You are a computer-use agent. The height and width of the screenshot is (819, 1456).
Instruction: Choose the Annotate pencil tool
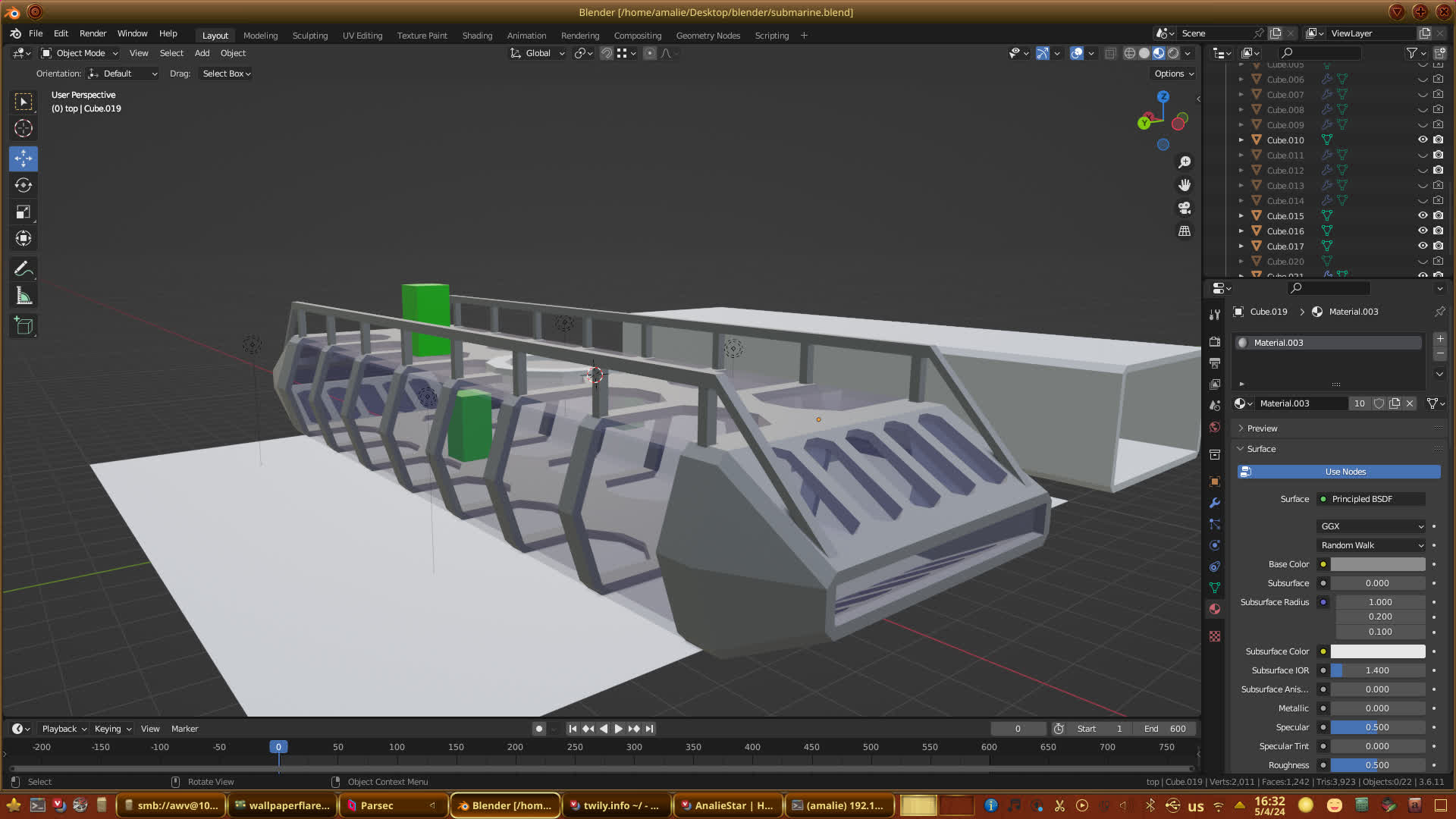(x=24, y=269)
